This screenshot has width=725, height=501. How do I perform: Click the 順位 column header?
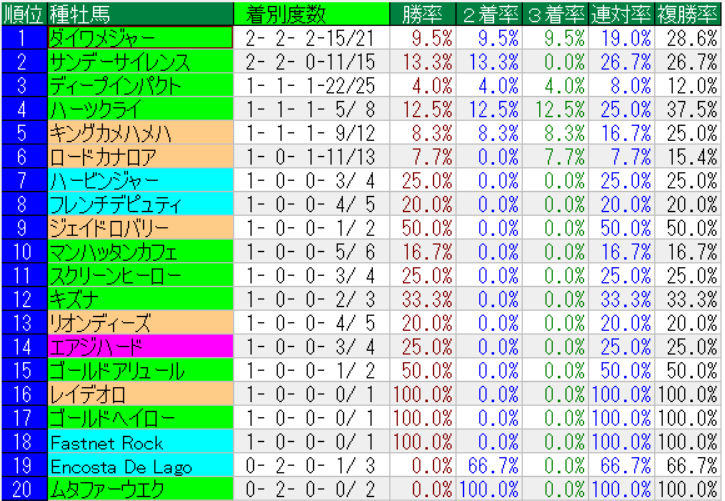pyautogui.click(x=23, y=13)
